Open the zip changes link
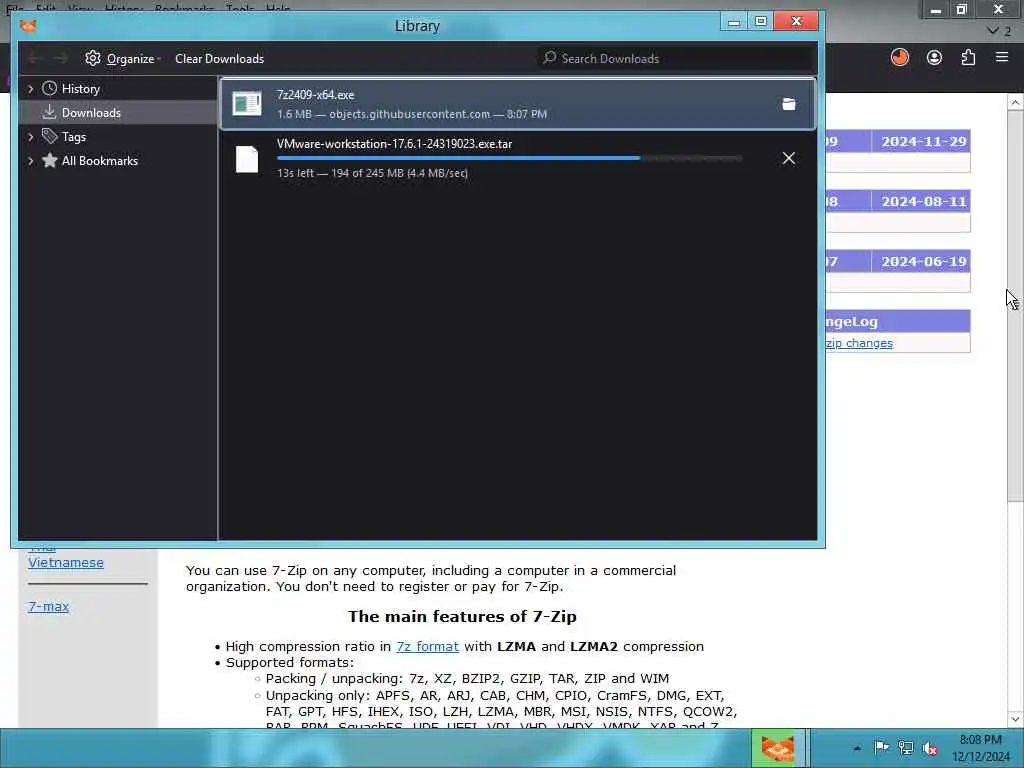The width and height of the screenshot is (1024, 768). pyautogui.click(x=859, y=343)
